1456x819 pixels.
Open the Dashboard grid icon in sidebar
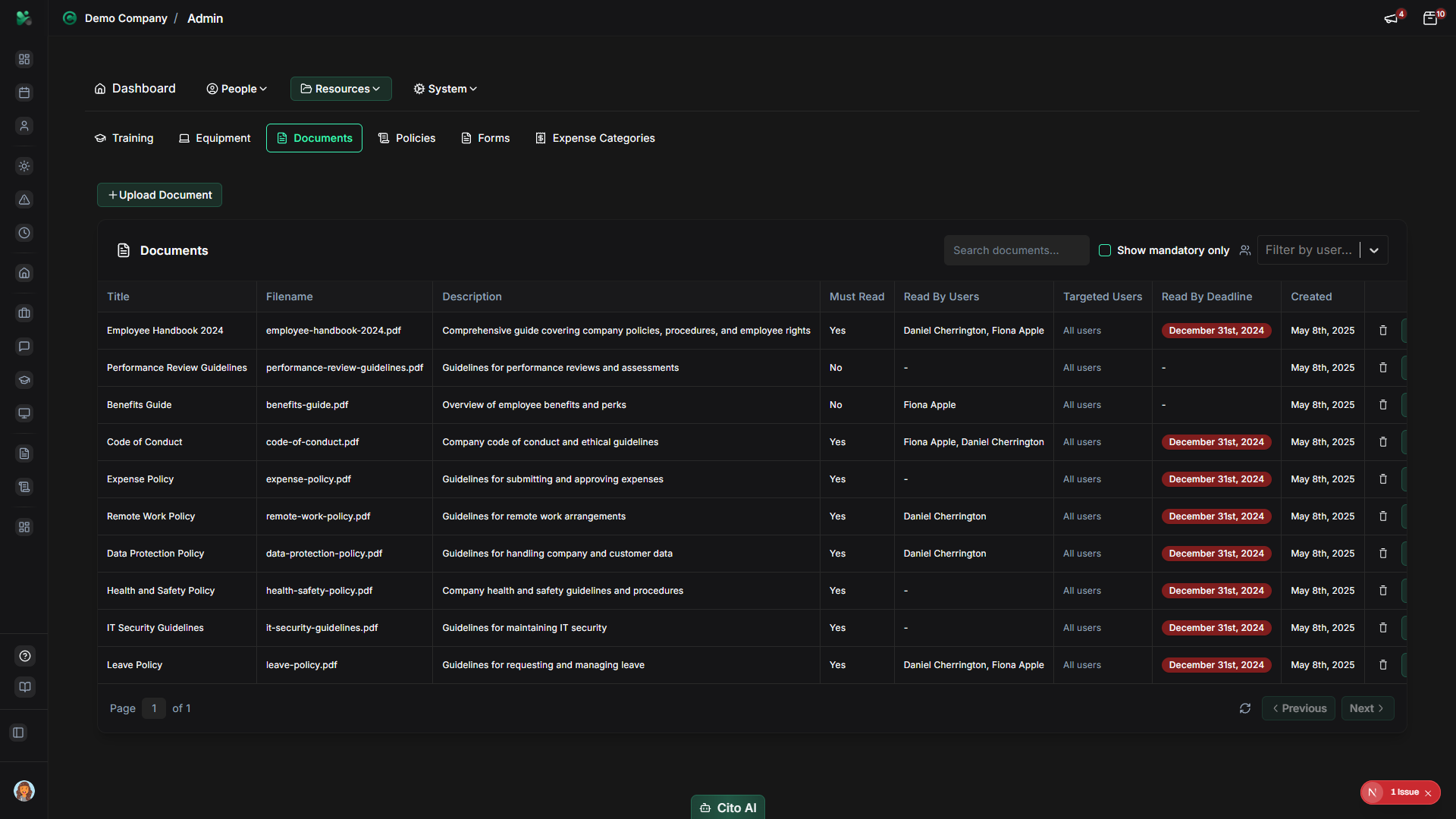24,58
